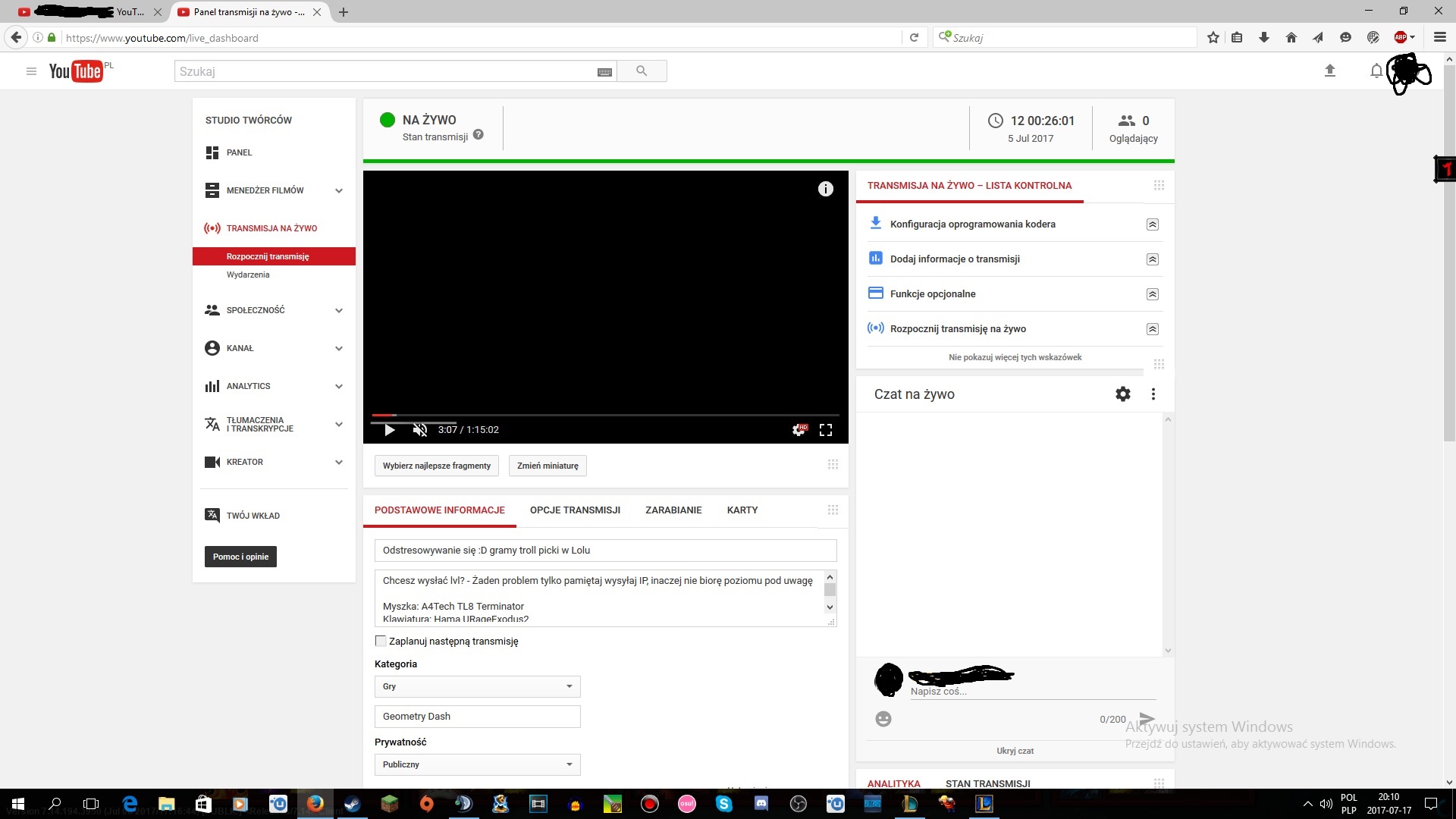Open live chat settings gear
This screenshot has width=1456, height=819.
[x=1122, y=394]
